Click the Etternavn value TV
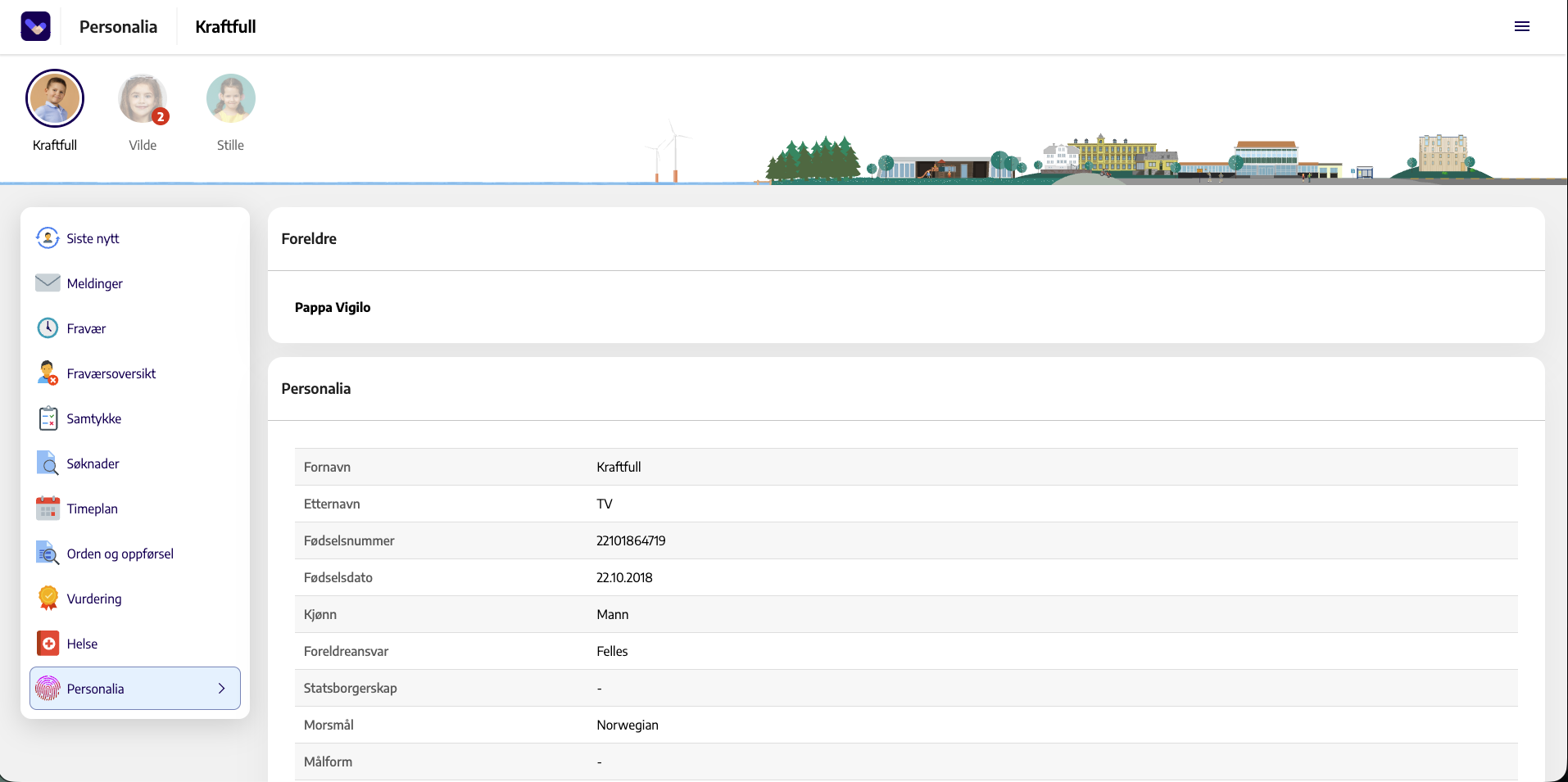The height and width of the screenshot is (782, 1568). click(x=605, y=504)
